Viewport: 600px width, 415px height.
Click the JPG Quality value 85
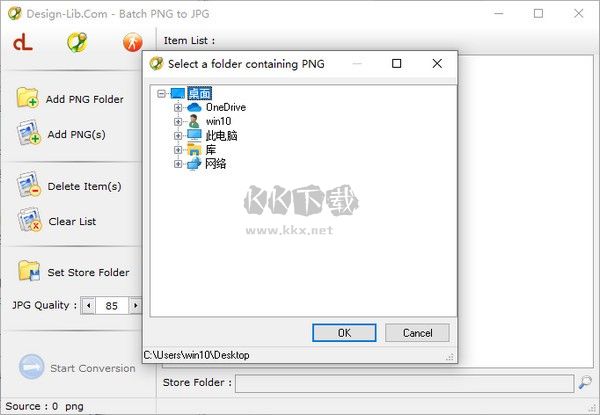[111, 306]
